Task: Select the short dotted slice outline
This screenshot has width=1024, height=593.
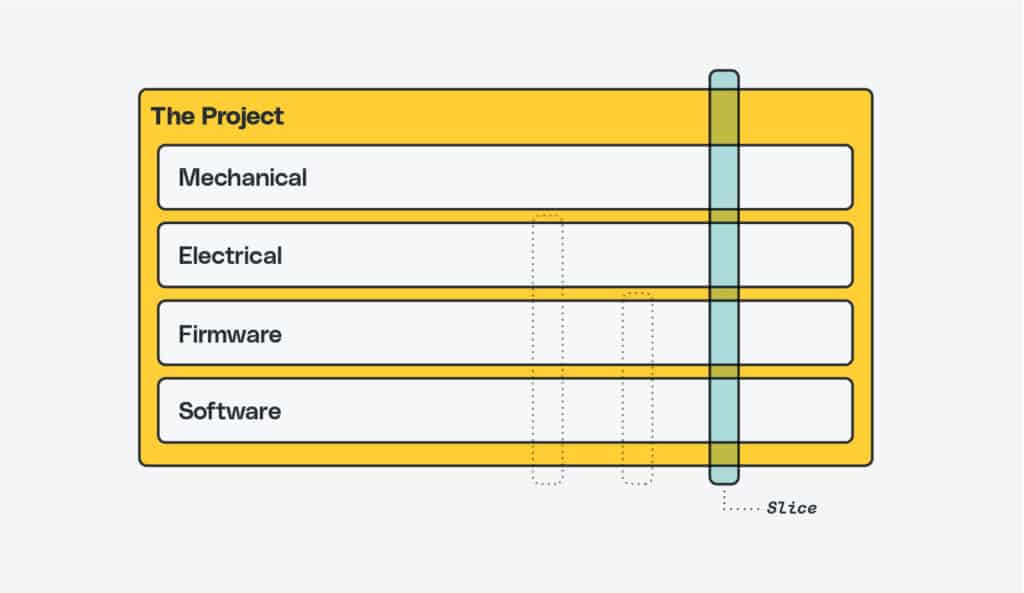Action: [x=637, y=389]
